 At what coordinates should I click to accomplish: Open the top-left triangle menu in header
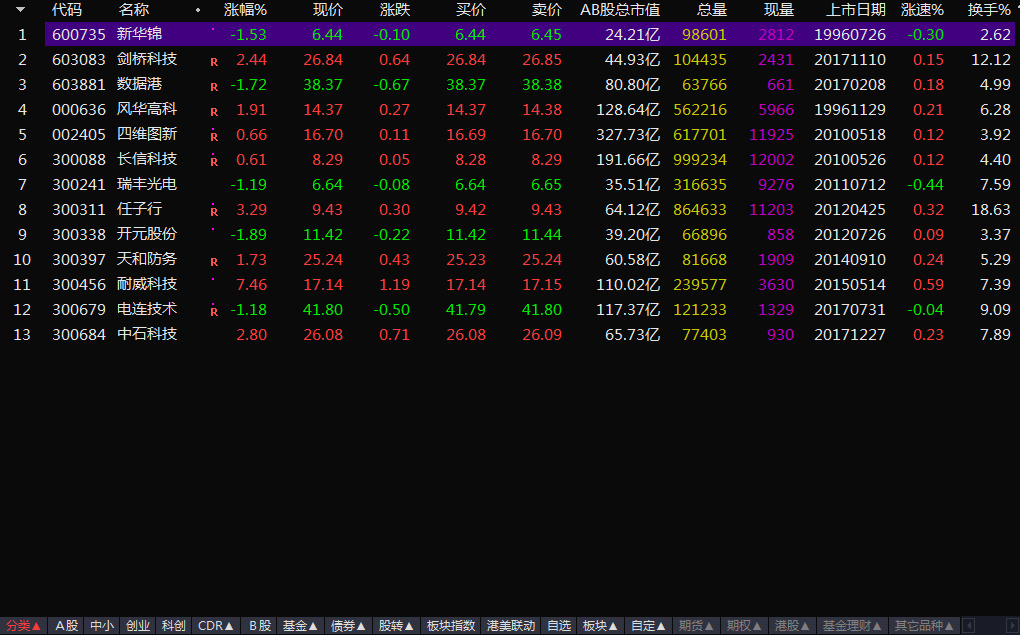pos(20,10)
